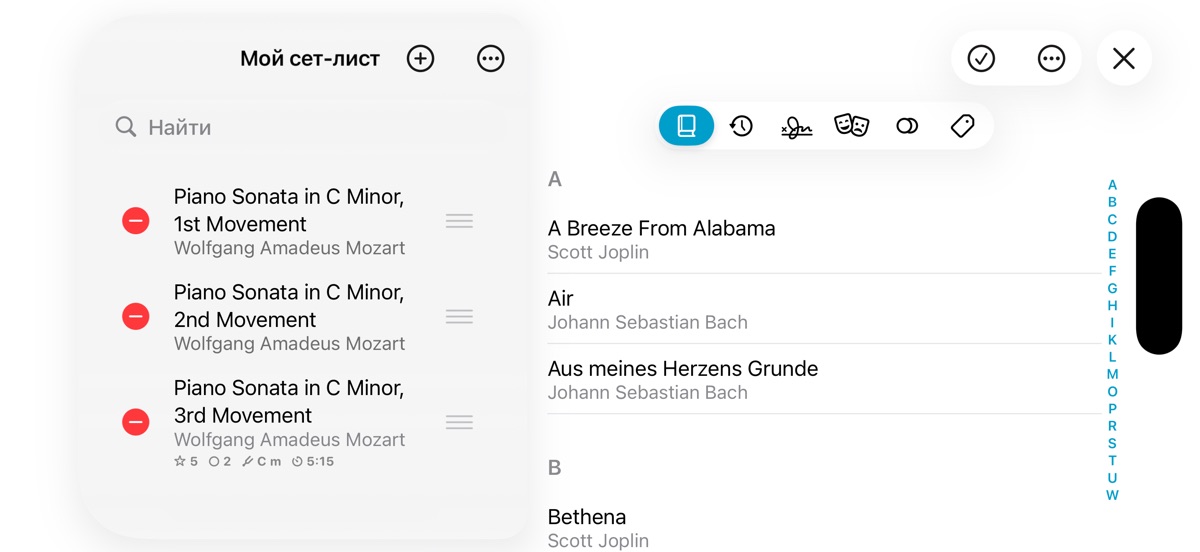The image size is (1200, 552).
Task: Close the setlist editor with X
Action: pyautogui.click(x=1124, y=59)
